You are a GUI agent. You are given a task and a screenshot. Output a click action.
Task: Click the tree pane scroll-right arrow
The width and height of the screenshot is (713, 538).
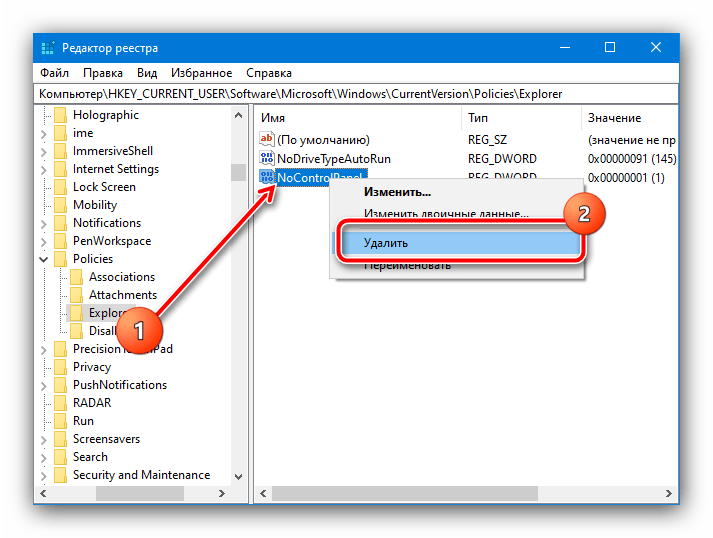[222, 493]
